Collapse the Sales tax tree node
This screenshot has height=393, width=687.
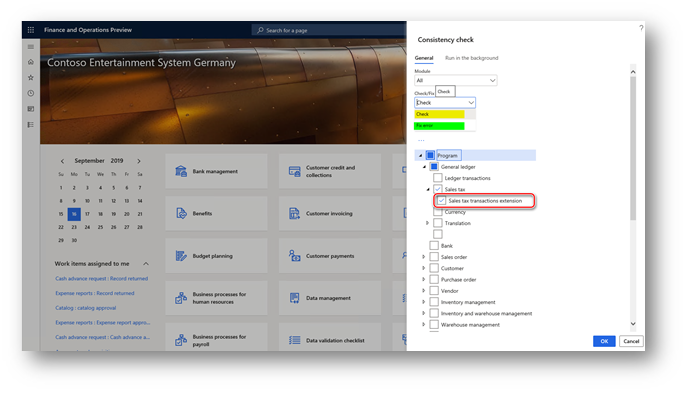[428, 189]
